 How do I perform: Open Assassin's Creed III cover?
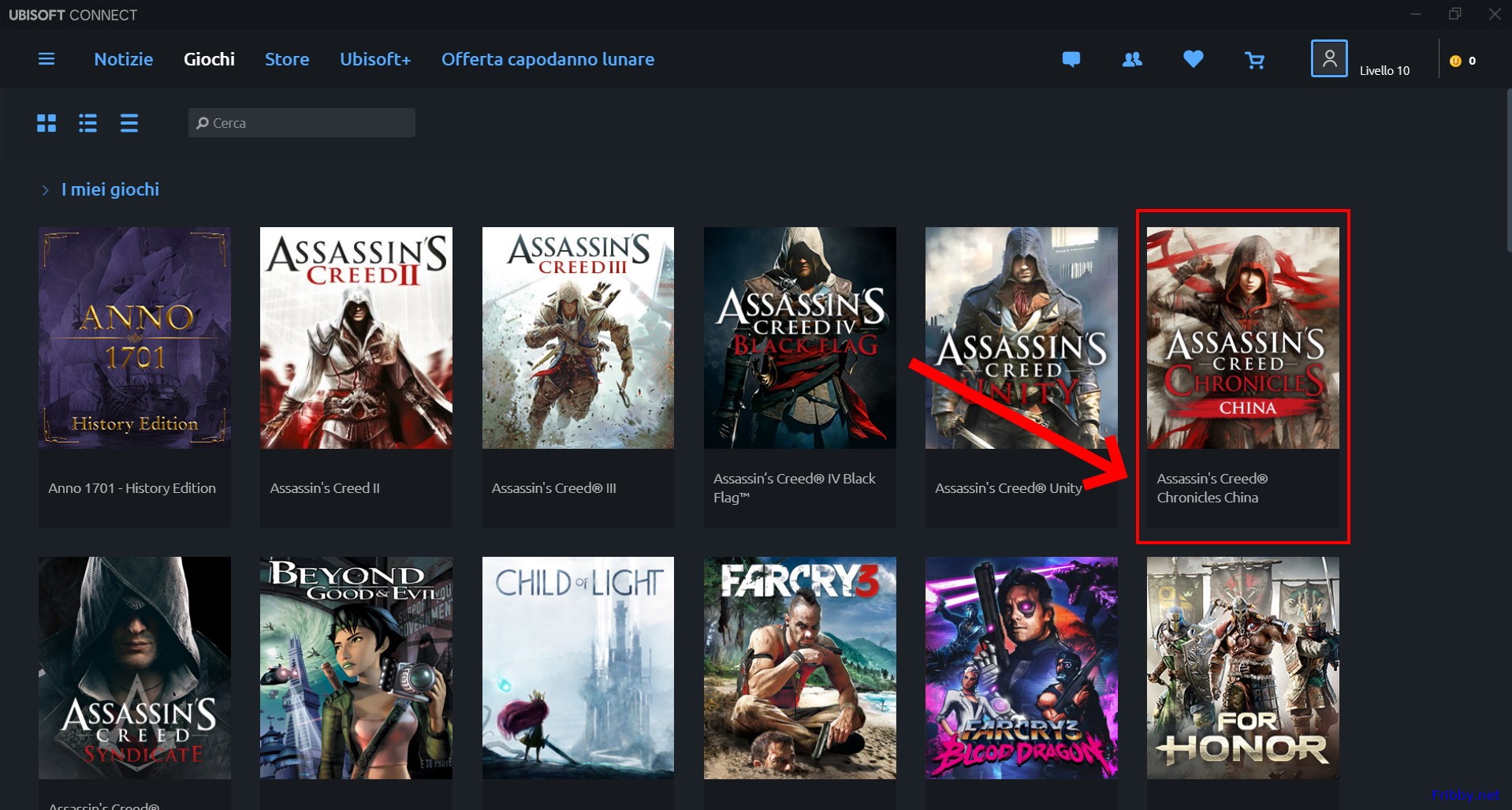coord(578,338)
